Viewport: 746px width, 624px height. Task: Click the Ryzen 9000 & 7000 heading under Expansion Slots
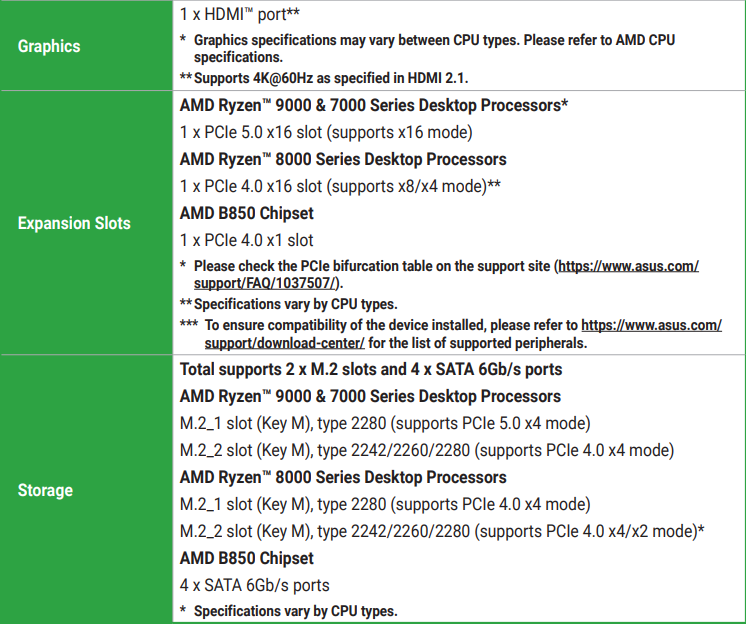(x=374, y=105)
